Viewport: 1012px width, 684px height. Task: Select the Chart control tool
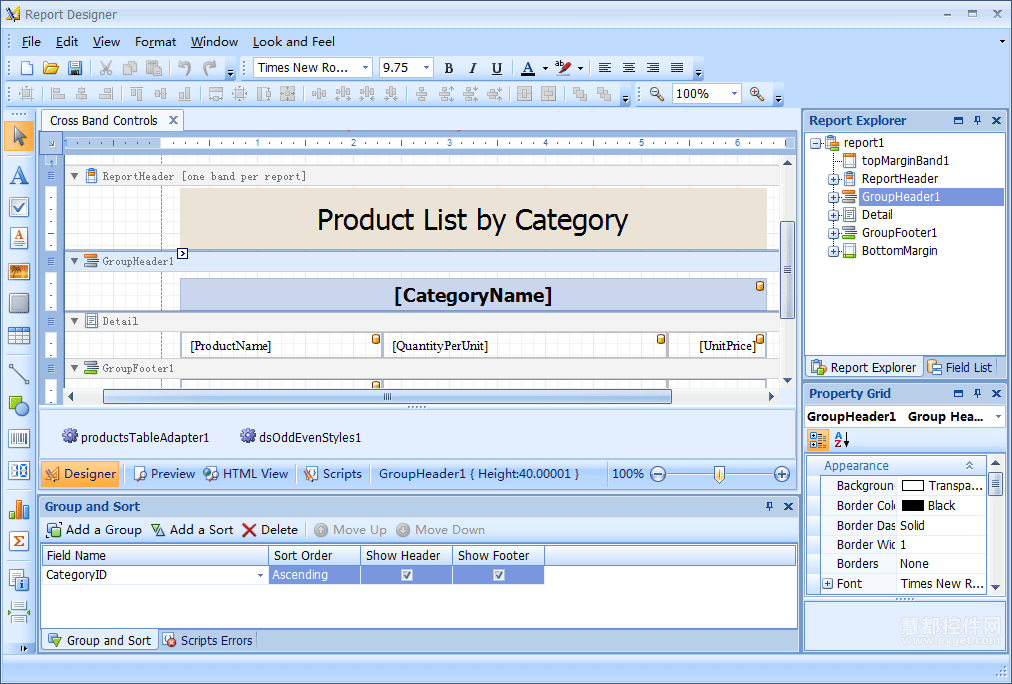tap(19, 510)
